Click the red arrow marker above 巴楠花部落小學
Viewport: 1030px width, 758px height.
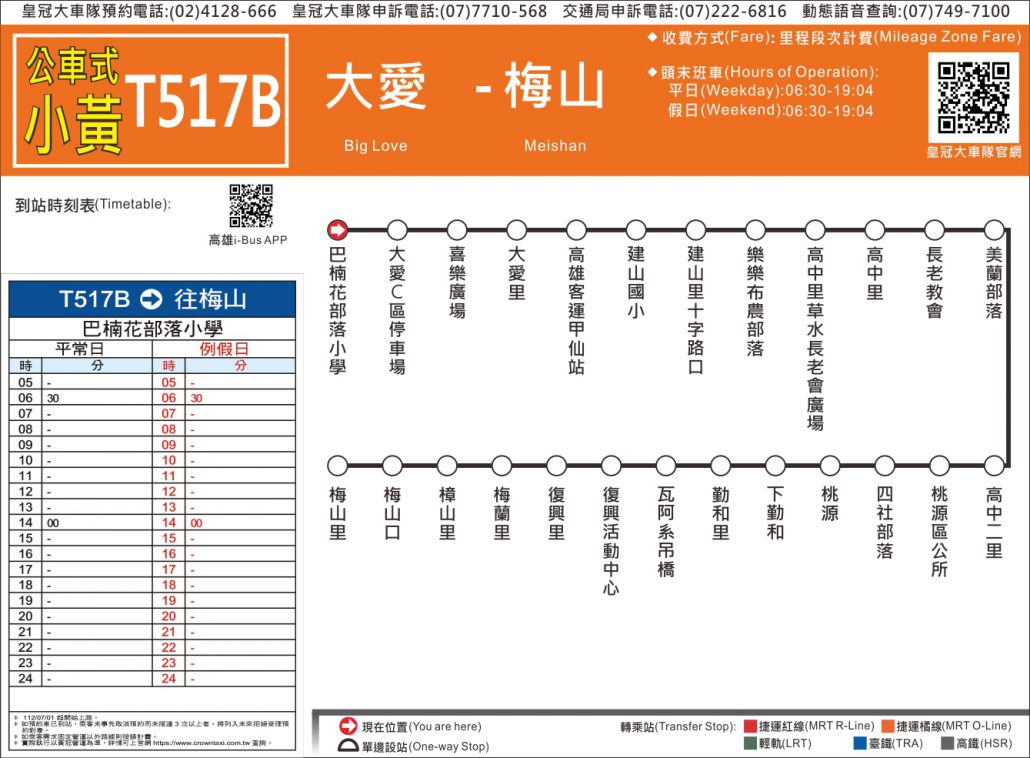coord(338,230)
